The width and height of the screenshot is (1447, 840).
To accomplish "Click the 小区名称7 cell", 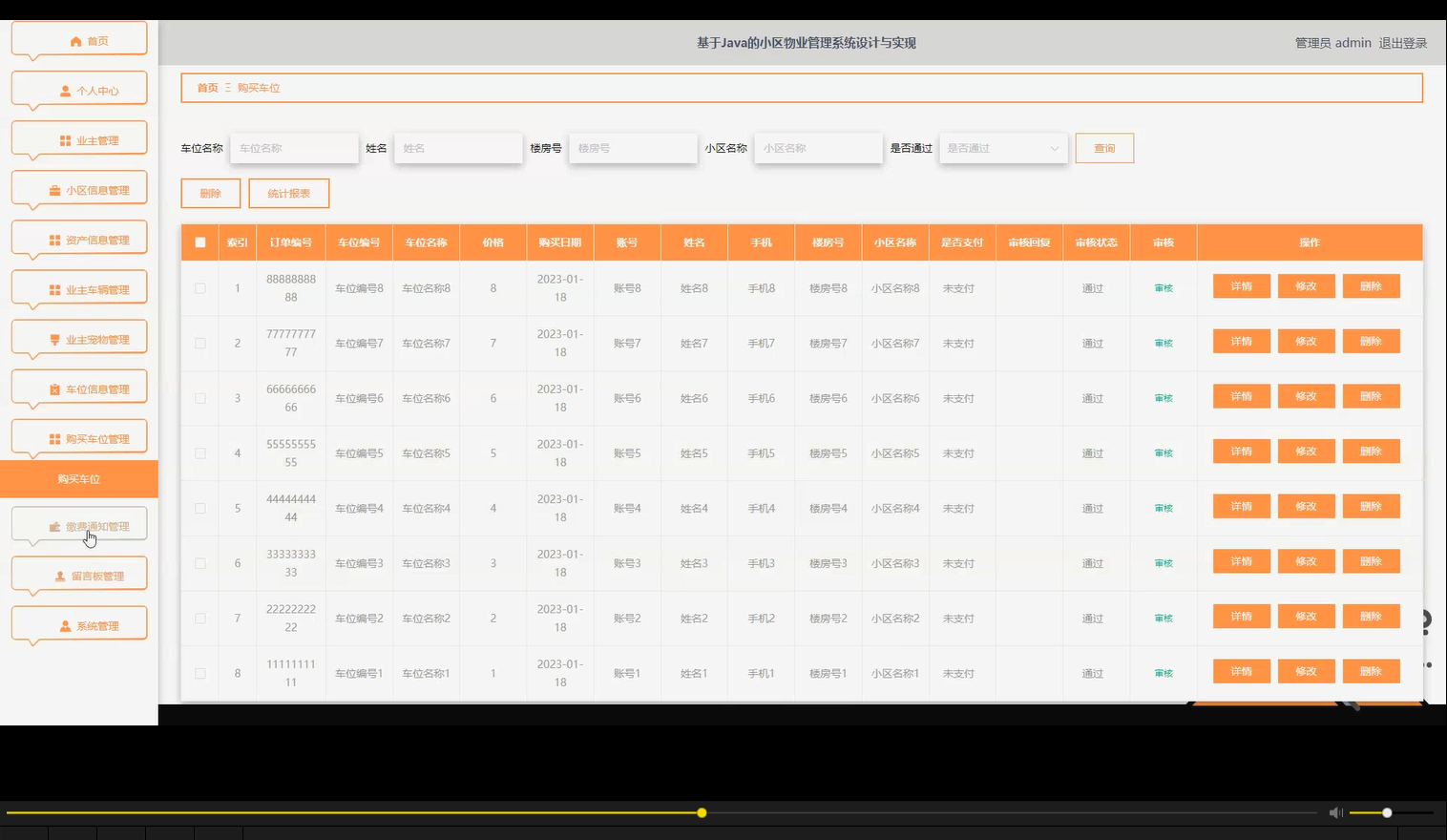I will pos(895,344).
